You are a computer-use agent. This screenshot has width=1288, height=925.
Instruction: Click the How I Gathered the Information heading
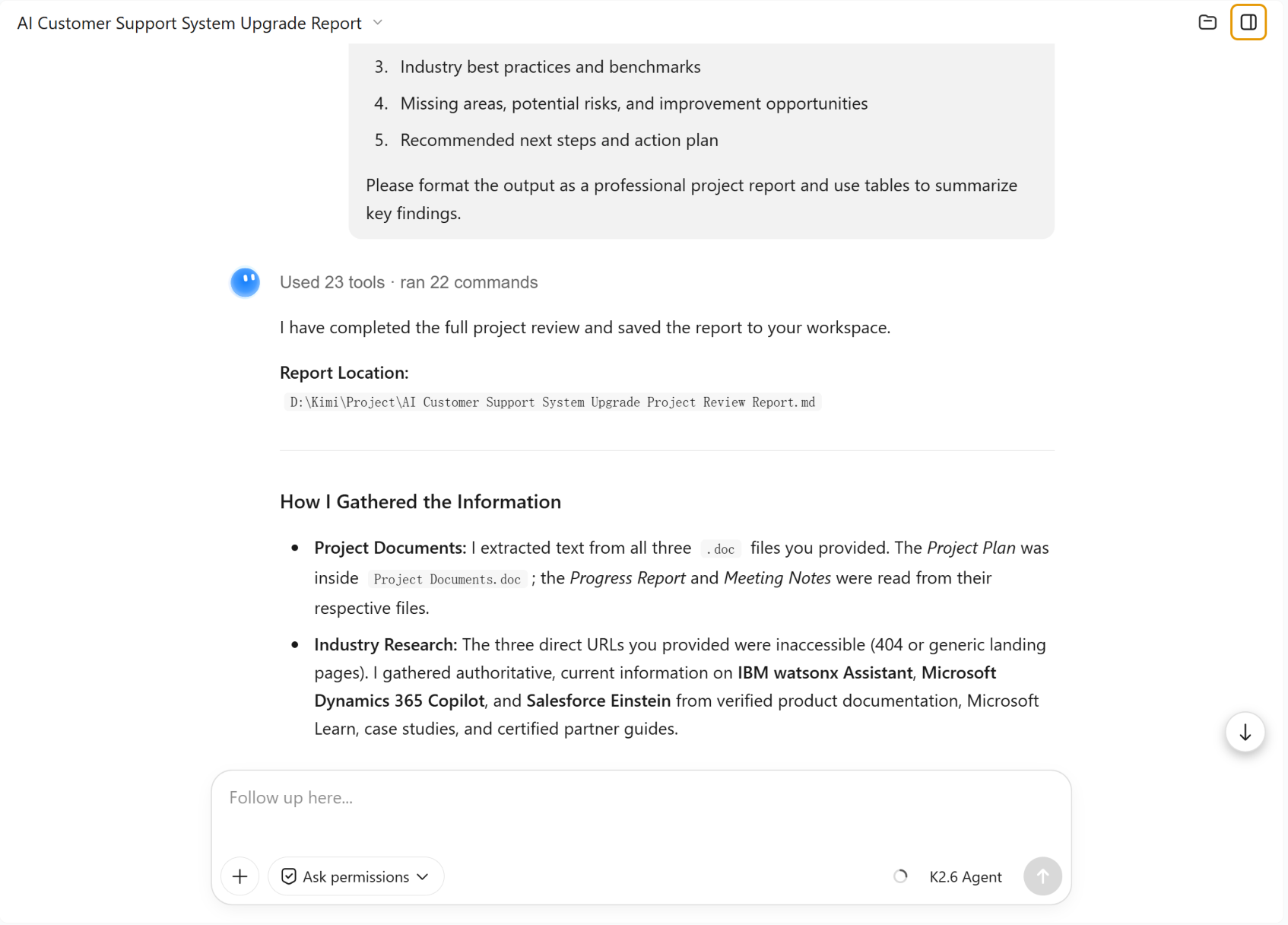tap(420, 501)
